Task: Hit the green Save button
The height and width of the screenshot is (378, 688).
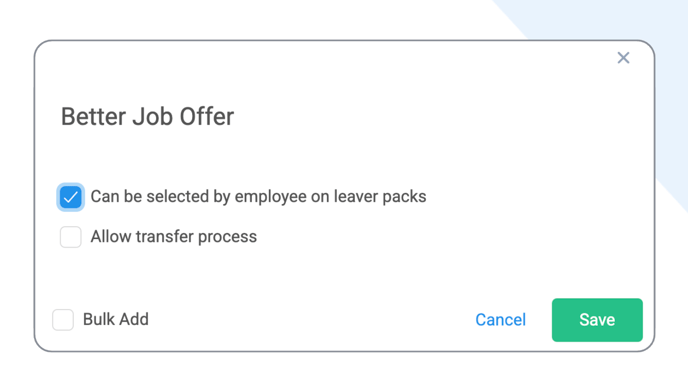Action: coord(597,320)
